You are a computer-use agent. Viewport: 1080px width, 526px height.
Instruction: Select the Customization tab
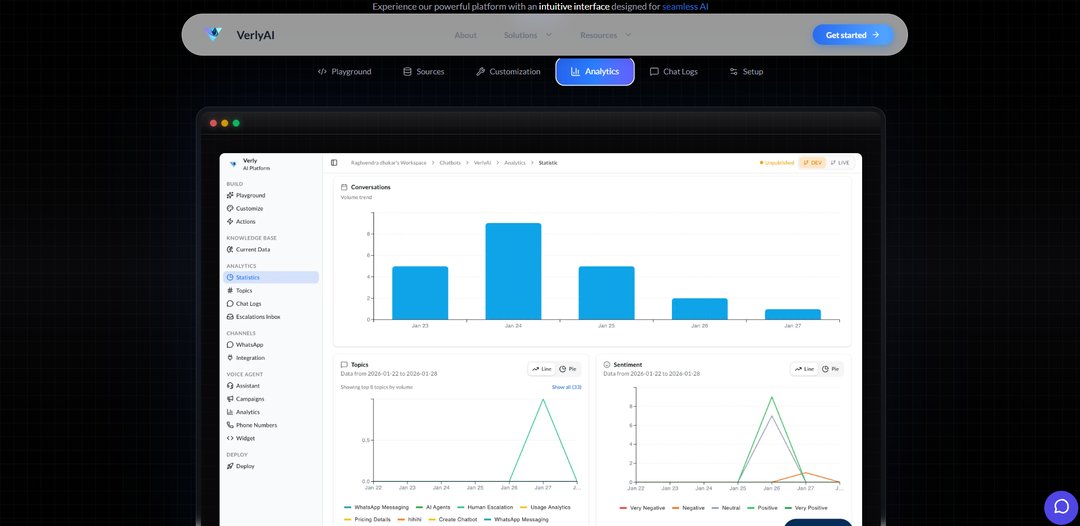(x=508, y=72)
